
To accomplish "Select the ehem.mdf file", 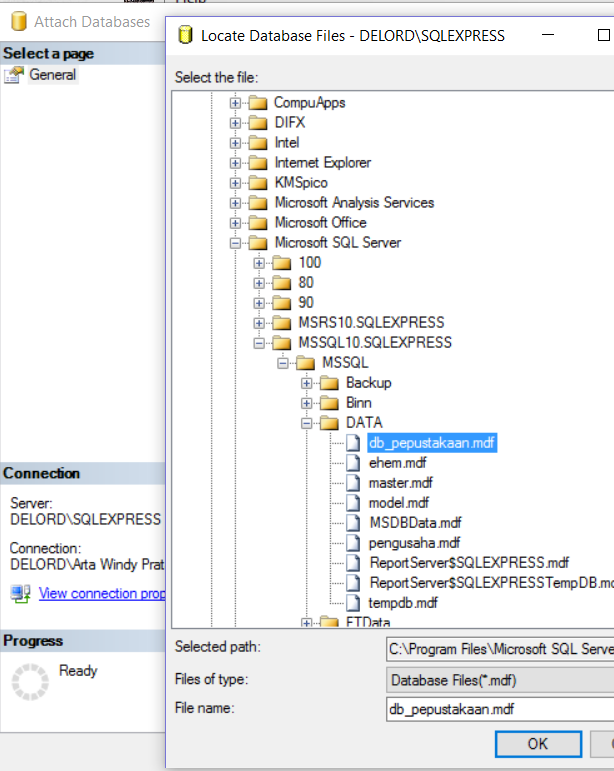I will 397,463.
